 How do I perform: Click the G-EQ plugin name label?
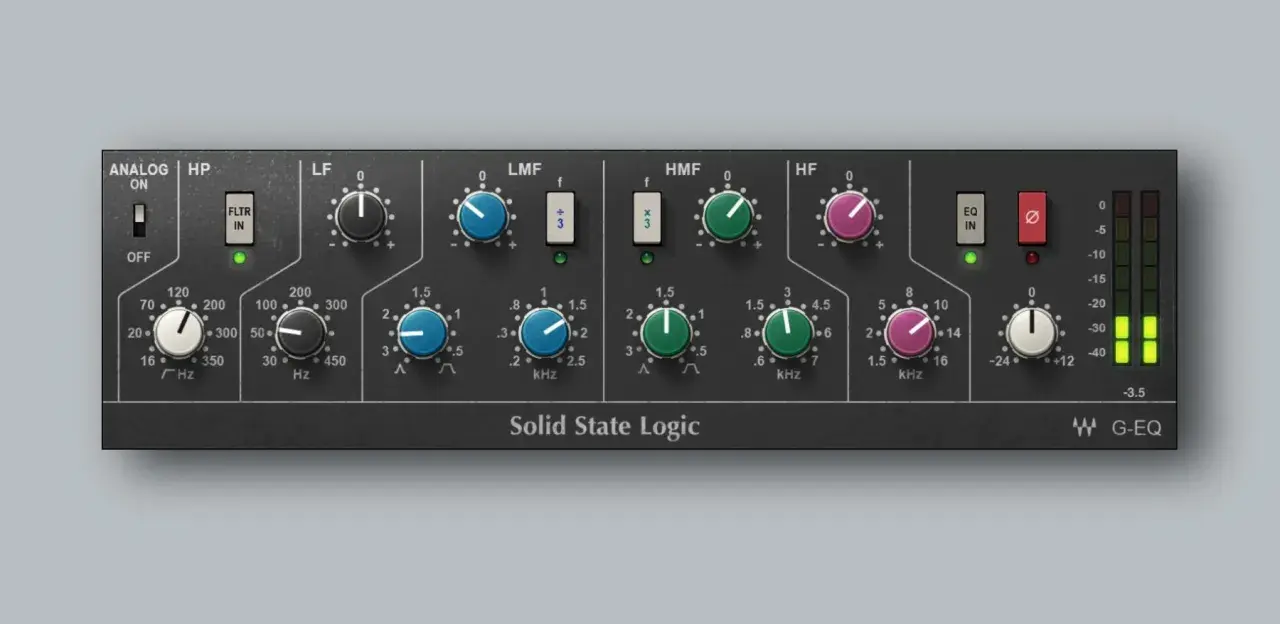pos(1136,429)
